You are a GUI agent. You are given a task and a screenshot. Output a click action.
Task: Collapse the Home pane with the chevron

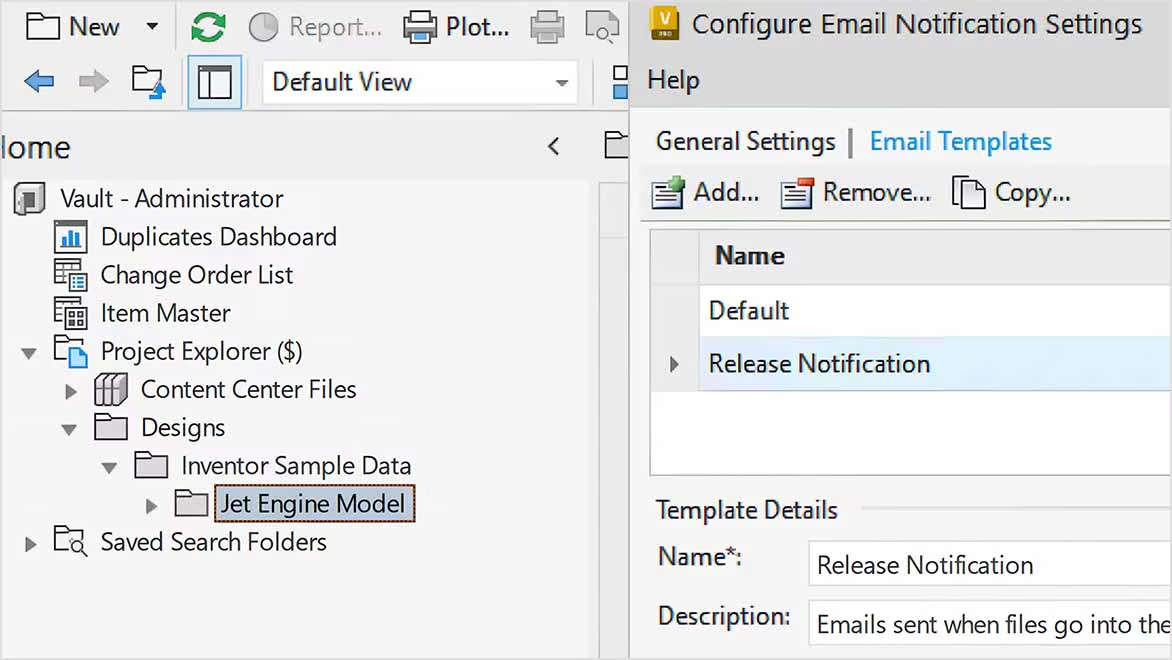point(553,147)
